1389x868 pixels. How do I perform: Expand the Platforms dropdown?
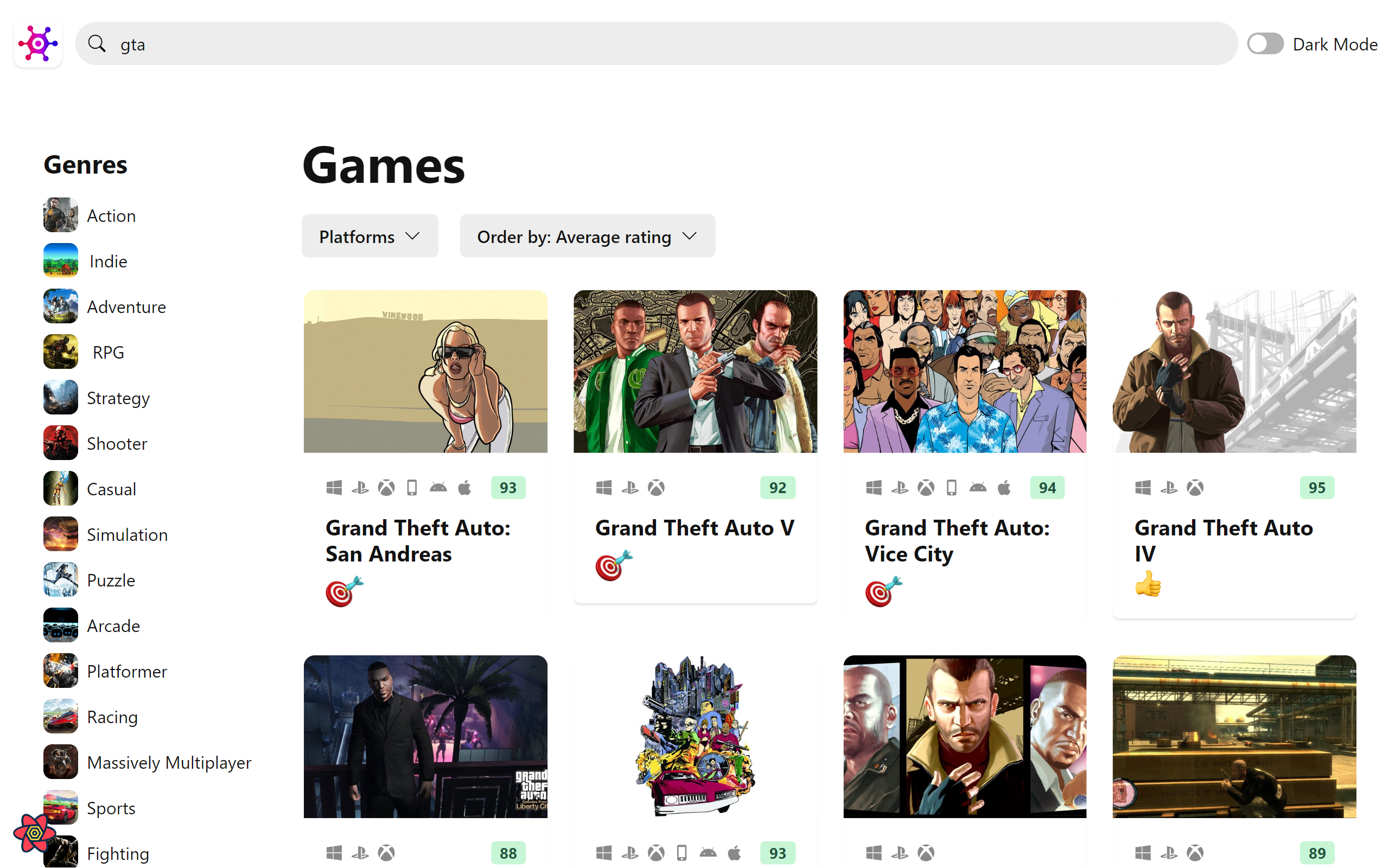[x=369, y=237]
